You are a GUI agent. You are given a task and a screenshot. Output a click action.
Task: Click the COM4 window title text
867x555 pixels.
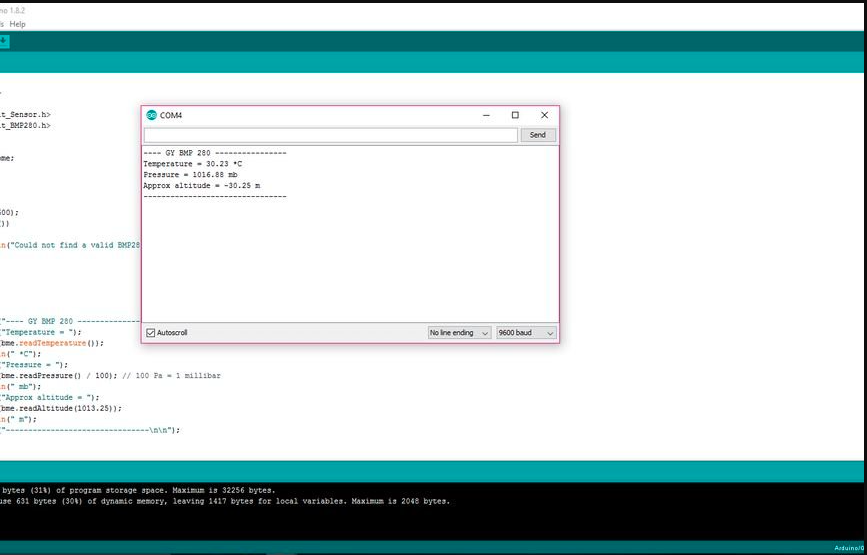tap(171, 115)
